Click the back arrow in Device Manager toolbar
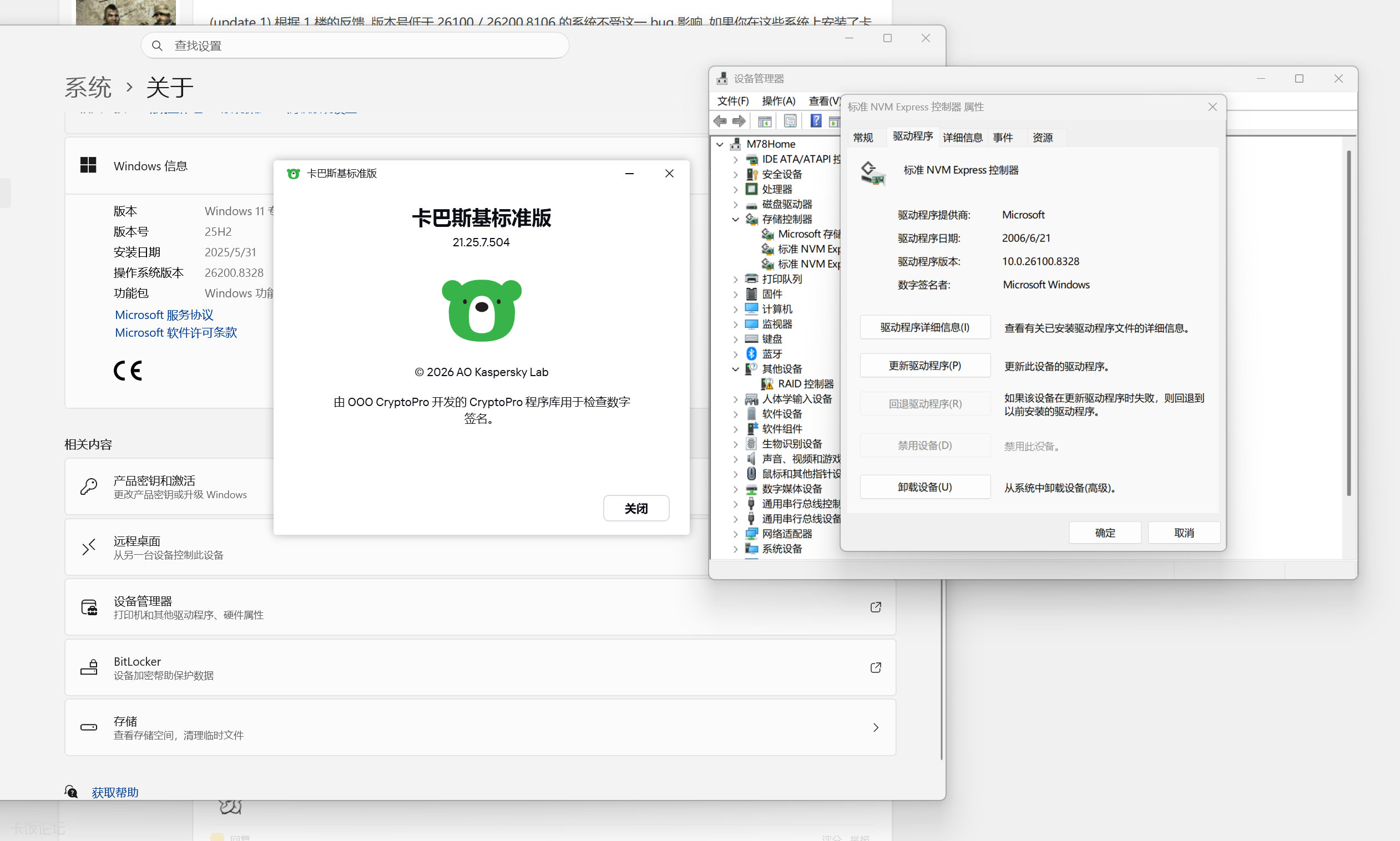Image resolution: width=1400 pixels, height=841 pixels. 720,121
